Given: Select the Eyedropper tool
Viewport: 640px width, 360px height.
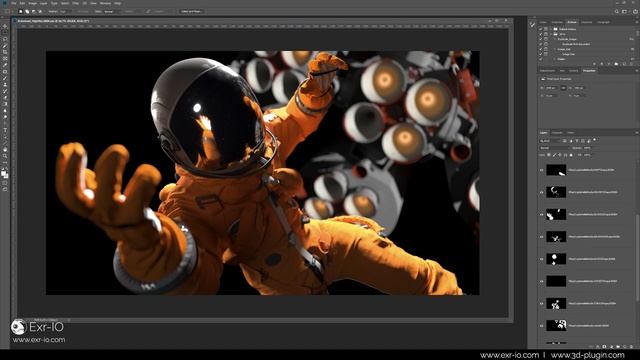Looking at the screenshot, I should point(5,64).
